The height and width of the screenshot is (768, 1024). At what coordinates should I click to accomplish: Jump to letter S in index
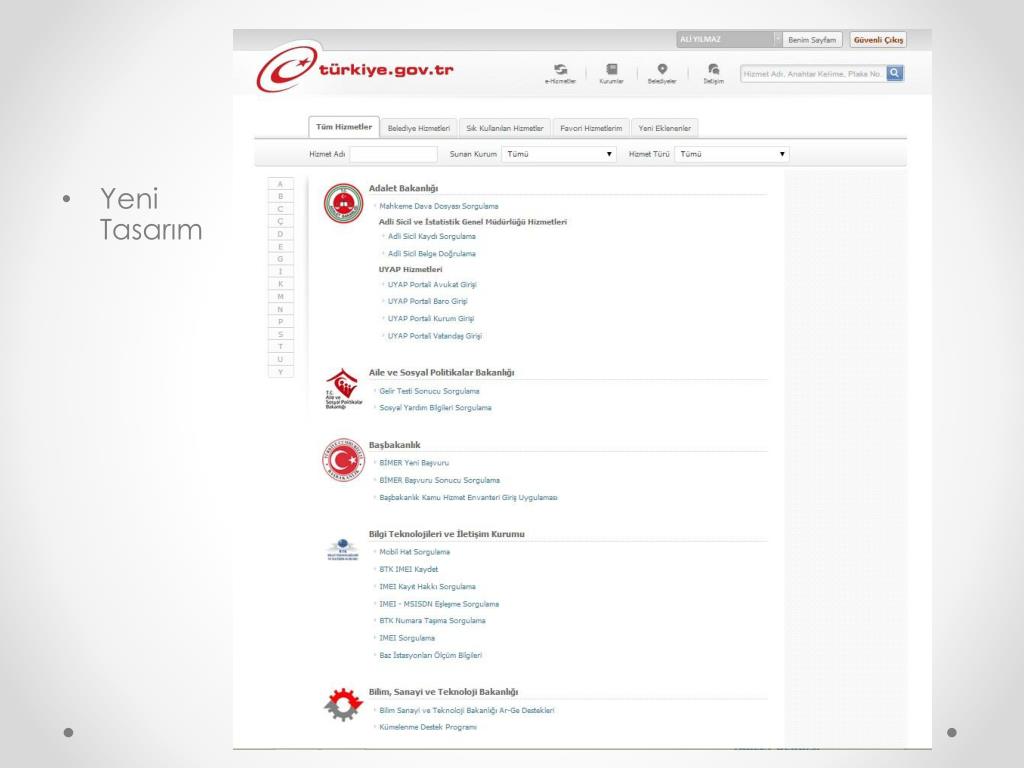pos(281,334)
